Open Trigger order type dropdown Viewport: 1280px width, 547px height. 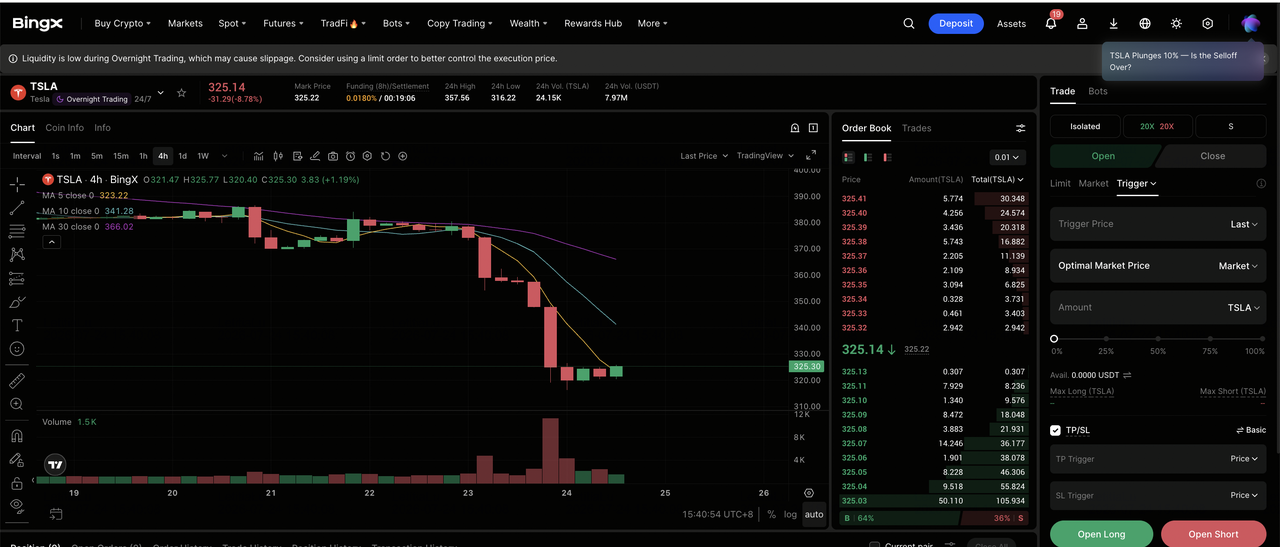pyautogui.click(x=1136, y=183)
